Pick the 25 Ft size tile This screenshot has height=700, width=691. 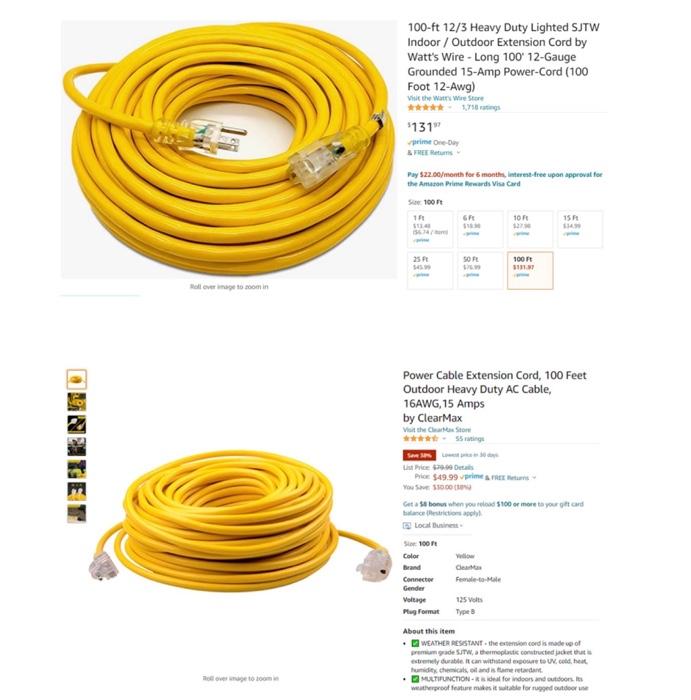point(430,271)
